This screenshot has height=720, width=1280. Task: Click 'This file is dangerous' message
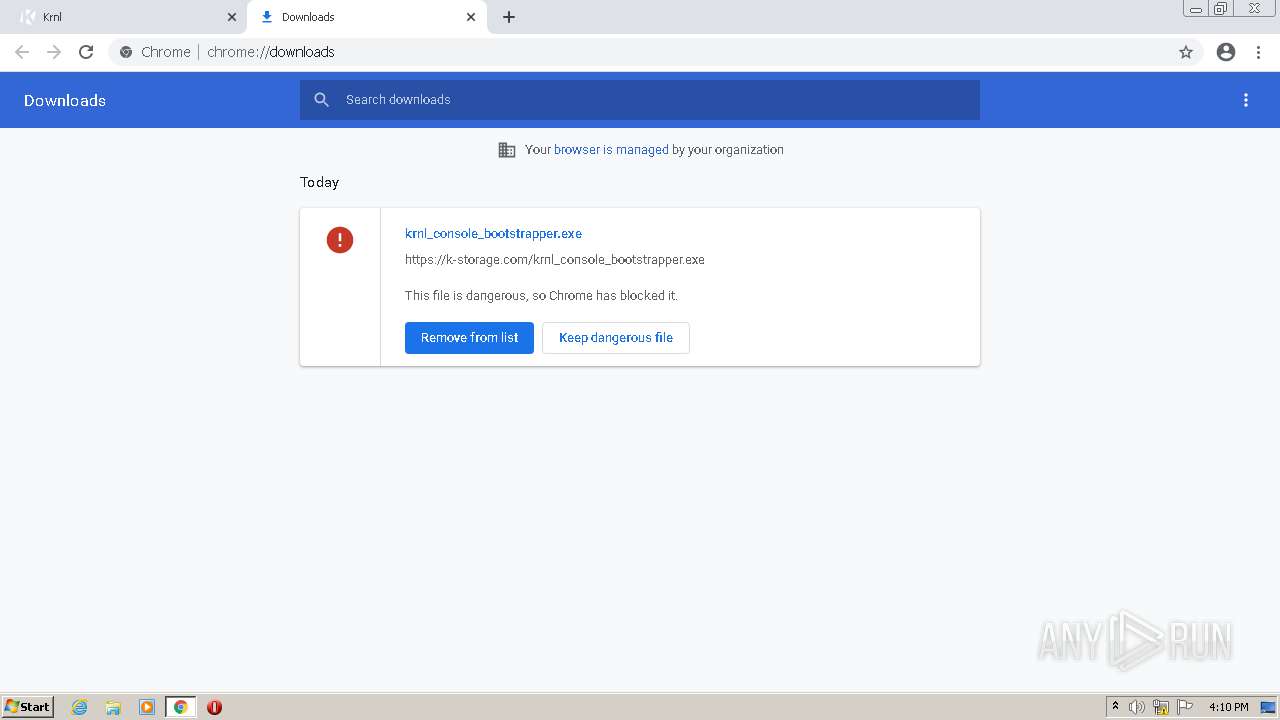541,296
